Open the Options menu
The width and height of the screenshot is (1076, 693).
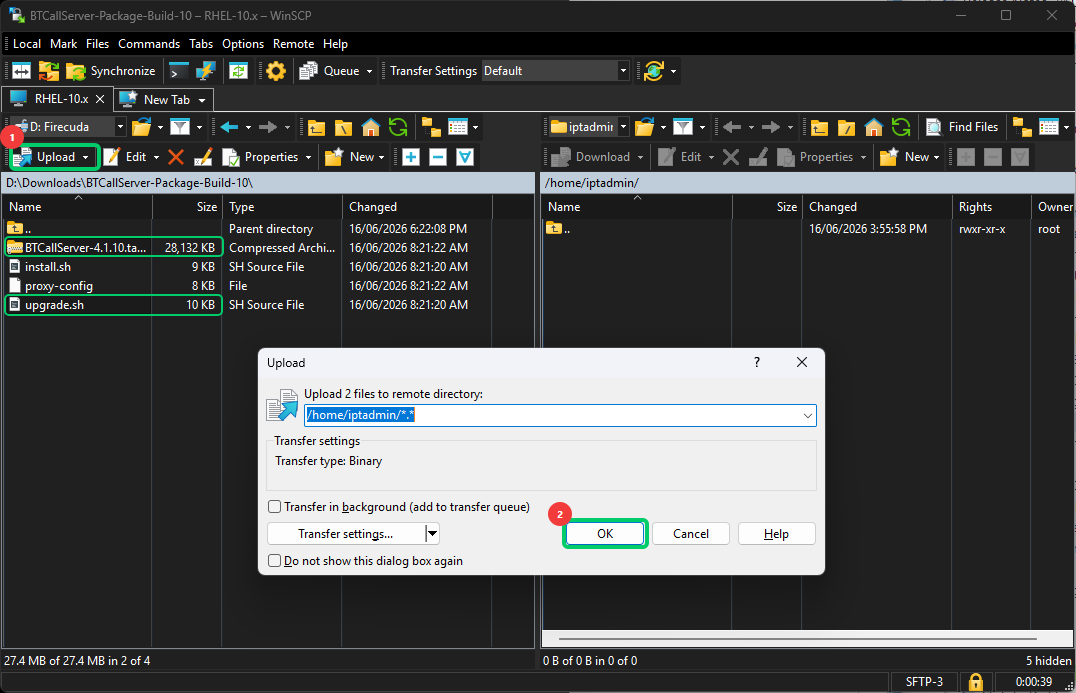click(243, 44)
